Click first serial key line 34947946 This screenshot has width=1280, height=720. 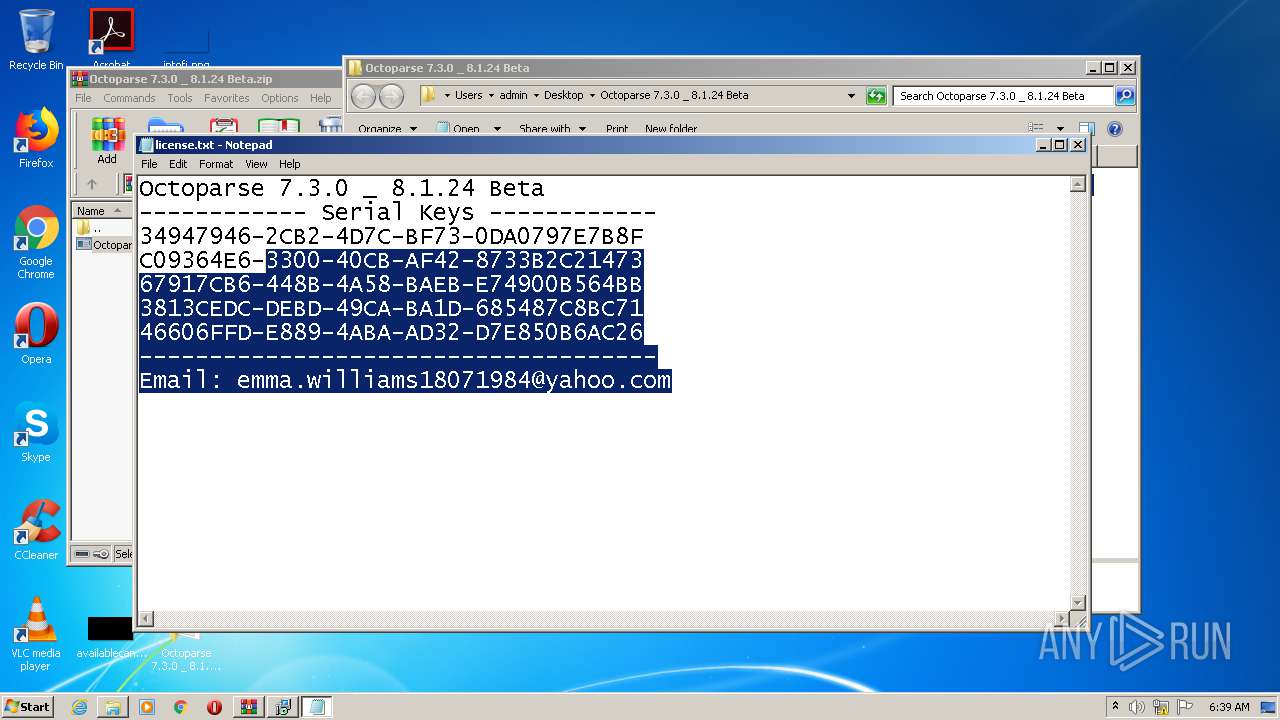(x=391, y=237)
